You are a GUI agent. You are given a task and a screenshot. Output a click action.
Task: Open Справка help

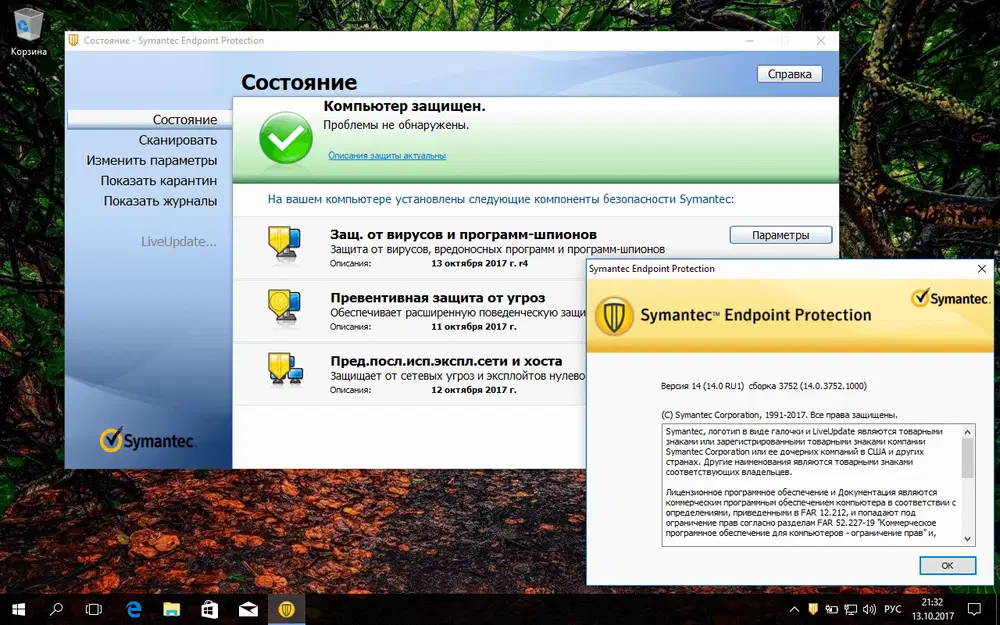[x=789, y=74]
